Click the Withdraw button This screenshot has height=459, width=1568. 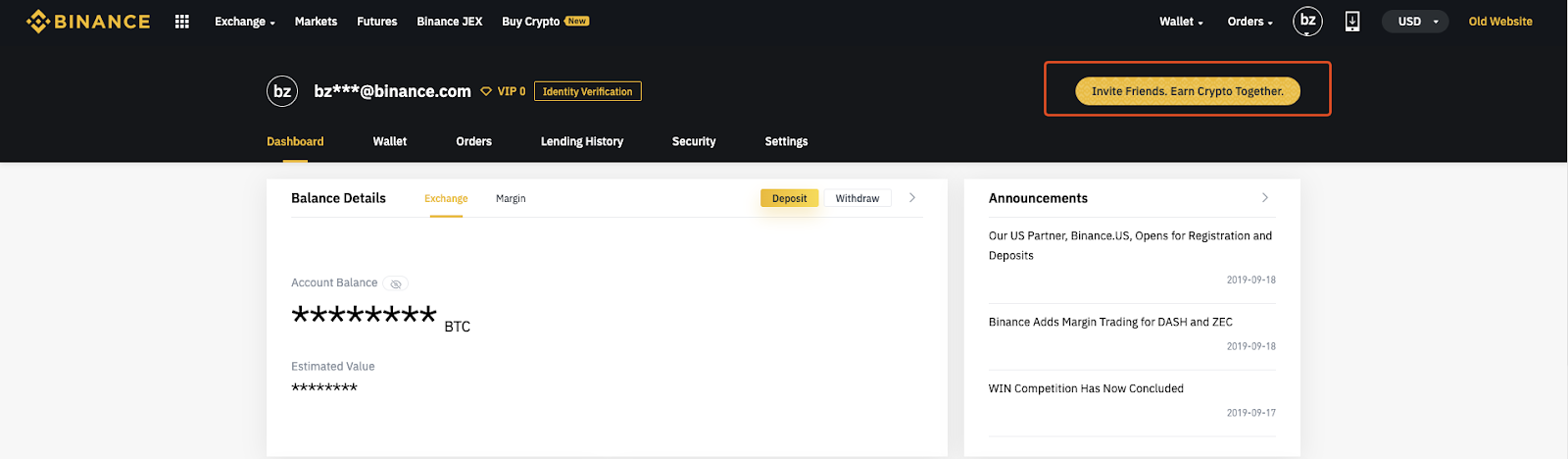pyautogui.click(x=857, y=198)
